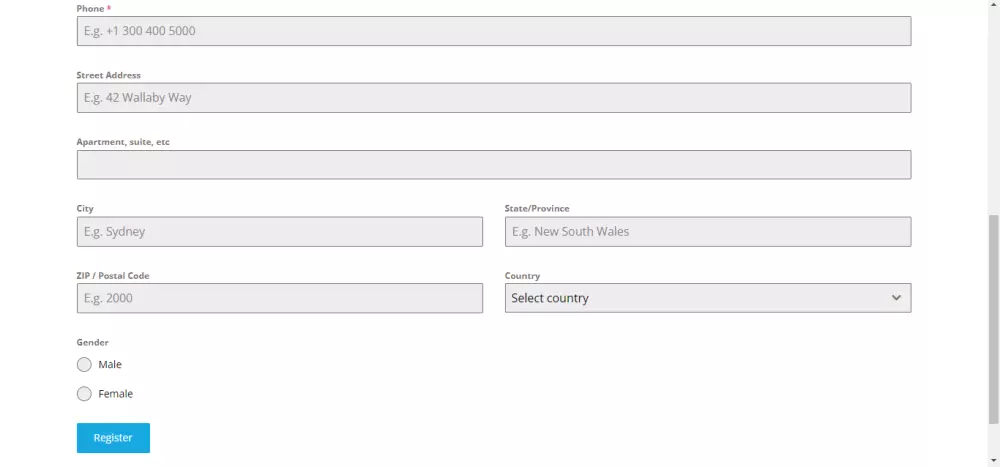This screenshot has height=467, width=1000.
Task: Click the Gender heading label
Action: point(92,342)
